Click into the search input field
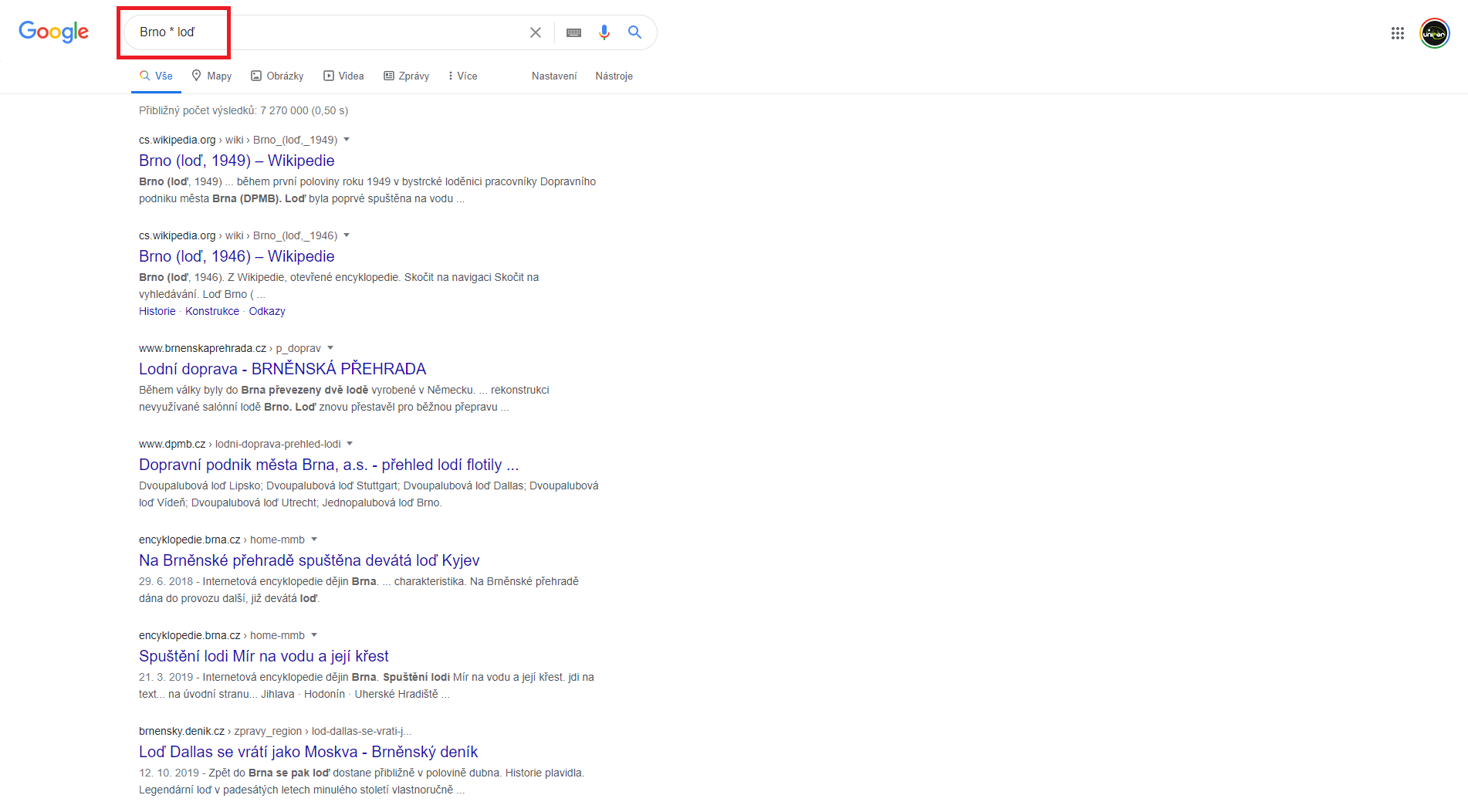The height and width of the screenshot is (812, 1468). coord(347,32)
